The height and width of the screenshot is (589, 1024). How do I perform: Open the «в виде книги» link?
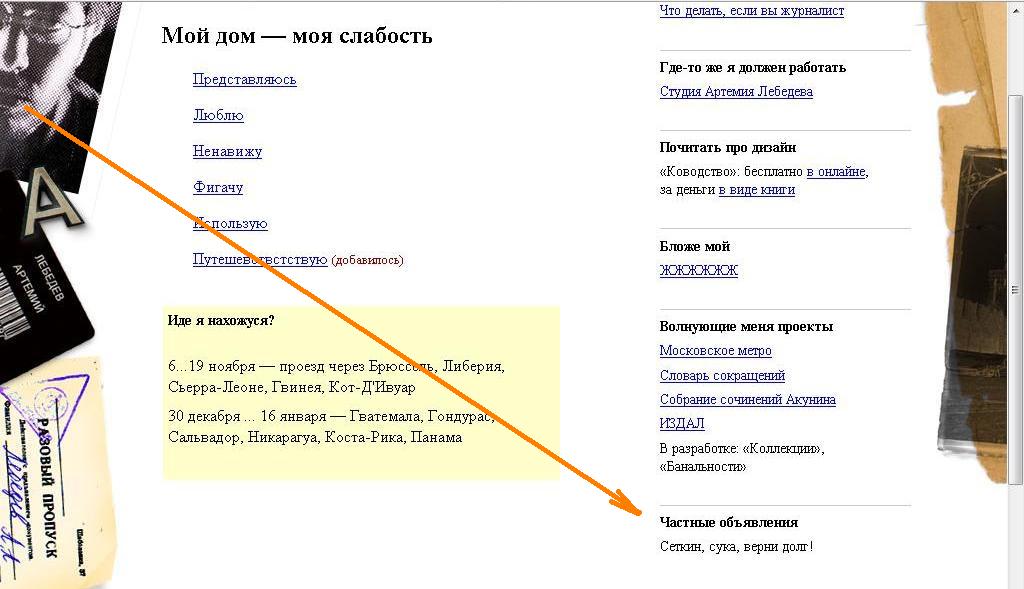pyautogui.click(x=757, y=190)
